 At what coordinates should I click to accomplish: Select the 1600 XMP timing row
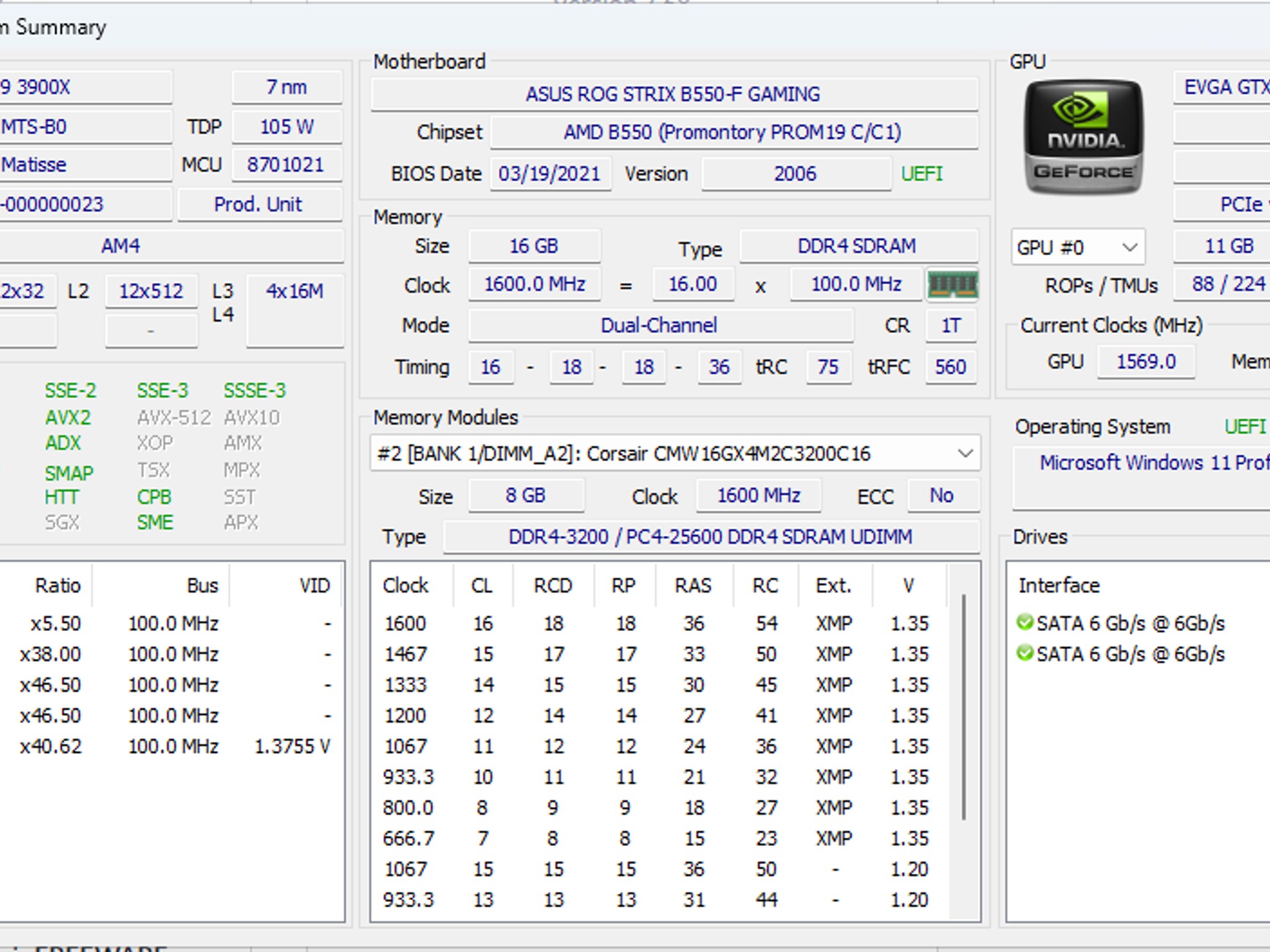coord(660,623)
